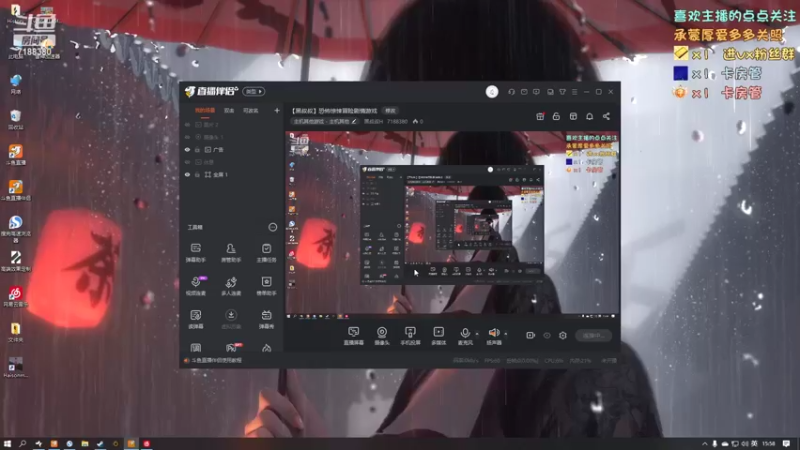Add a 直播屏幕 screen capture source
The width and height of the screenshot is (800, 450).
pyautogui.click(x=354, y=336)
